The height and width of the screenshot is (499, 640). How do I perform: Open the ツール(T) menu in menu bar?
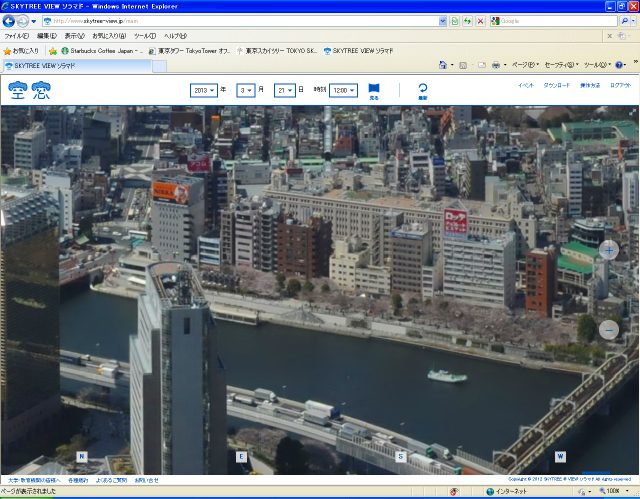click(x=145, y=35)
